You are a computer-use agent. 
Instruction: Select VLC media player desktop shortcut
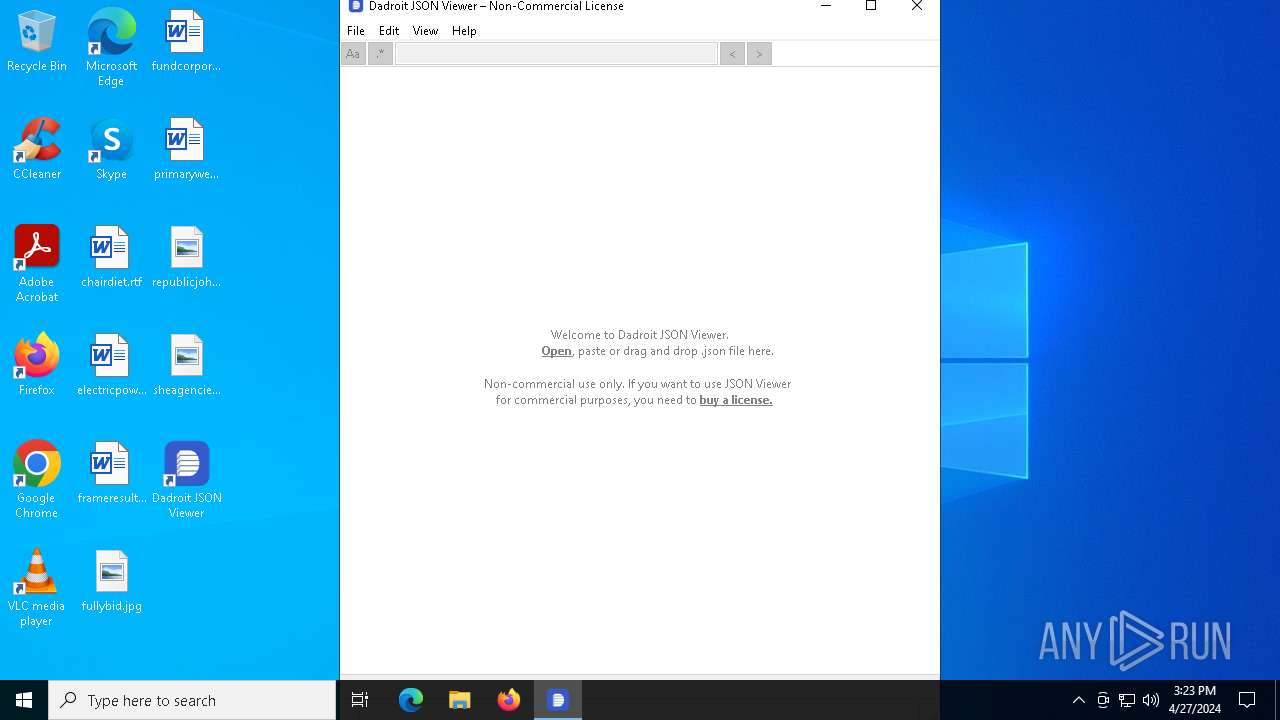pos(37,588)
